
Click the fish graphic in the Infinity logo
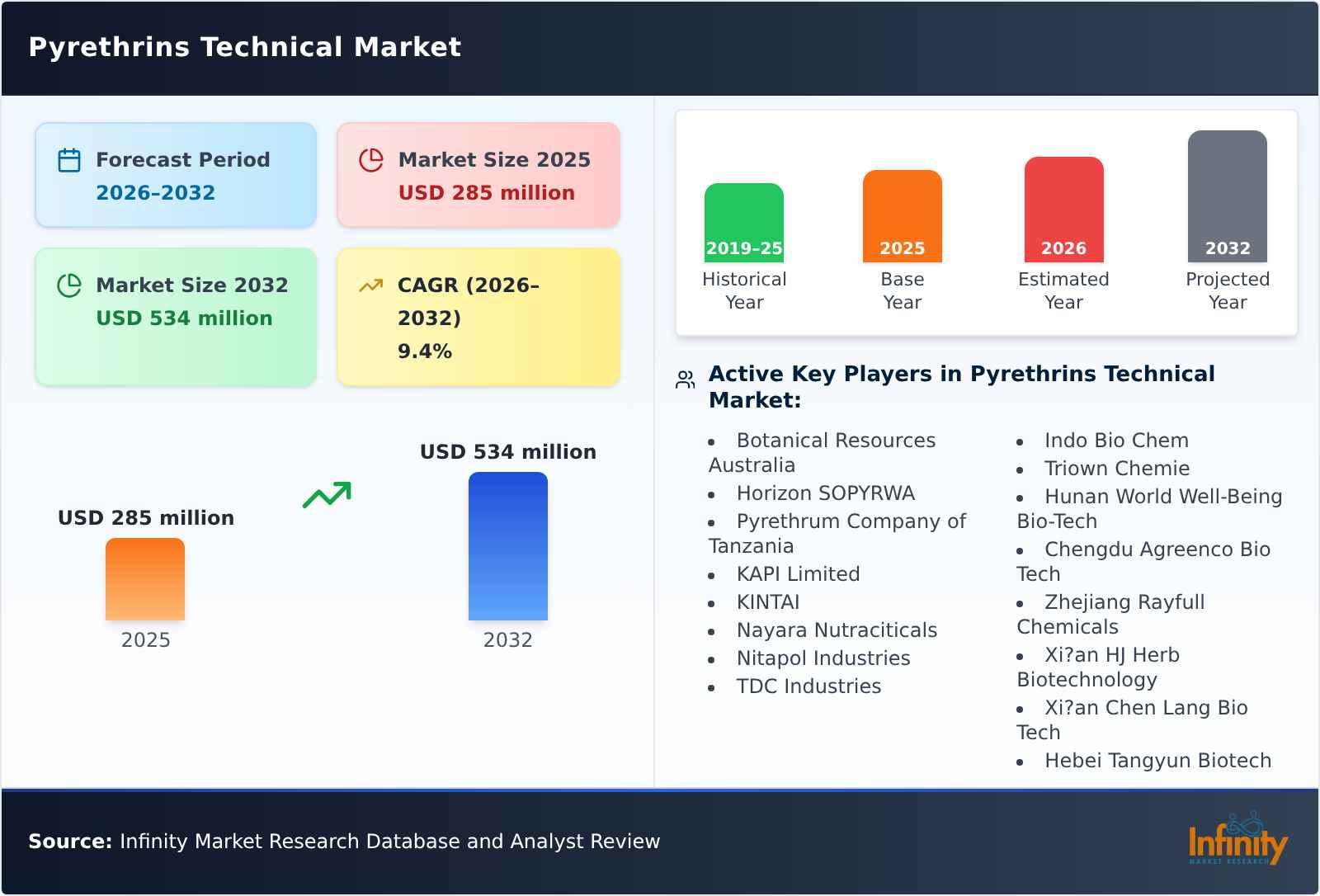pyautogui.click(x=1246, y=823)
